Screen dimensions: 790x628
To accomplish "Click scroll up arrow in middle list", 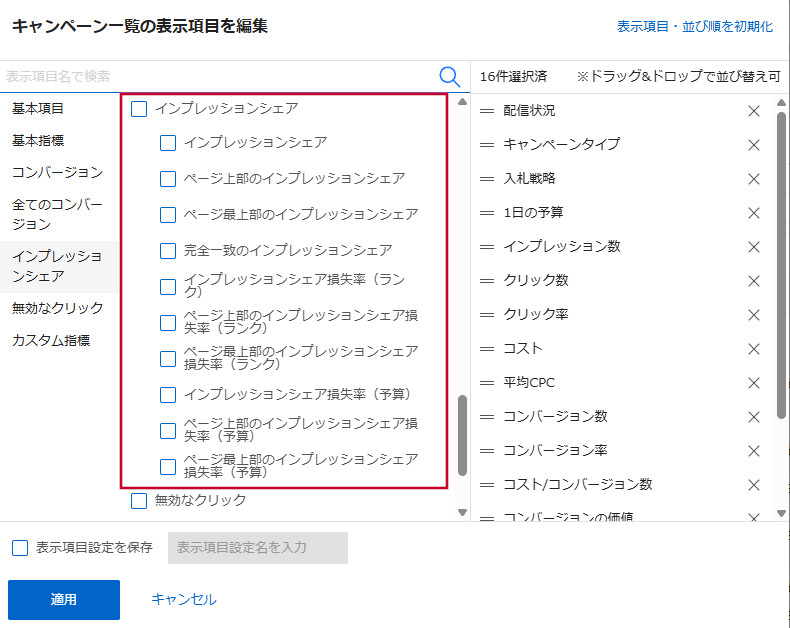I will click(x=461, y=102).
